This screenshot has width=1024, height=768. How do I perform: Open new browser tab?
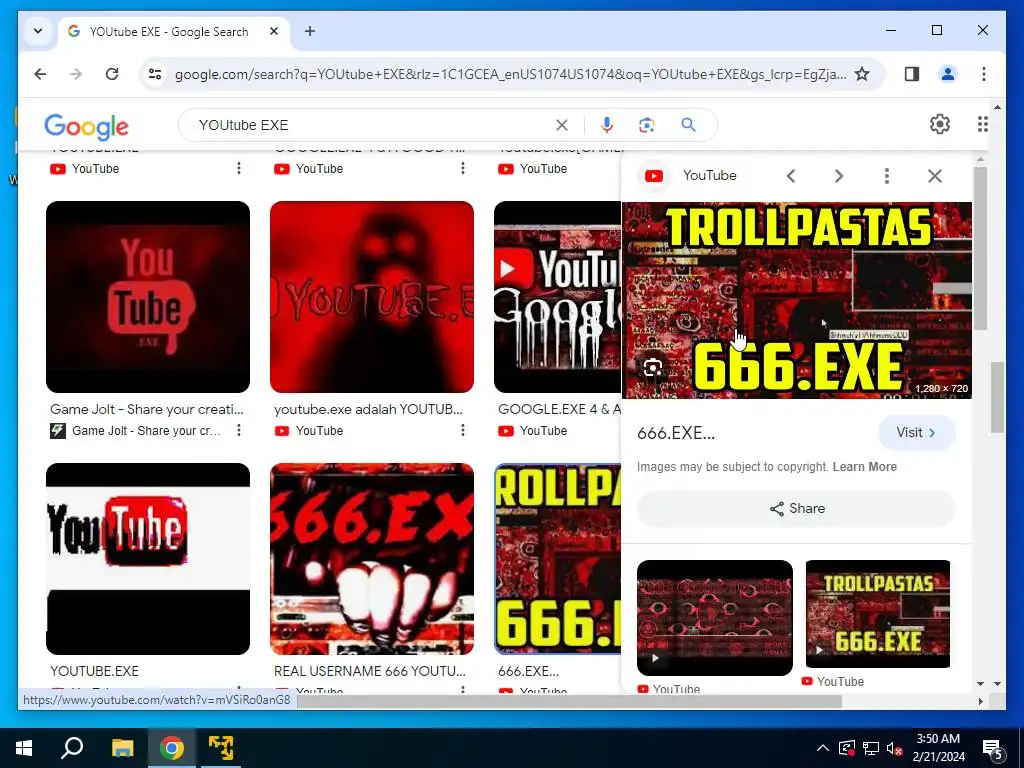click(310, 31)
